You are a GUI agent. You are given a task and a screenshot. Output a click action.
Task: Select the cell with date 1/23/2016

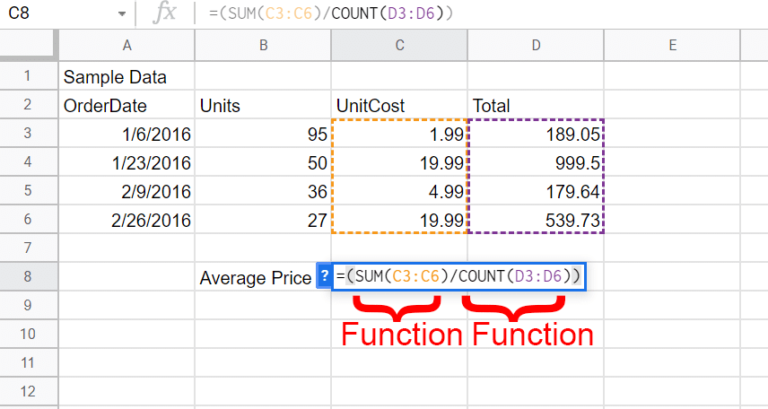(127, 162)
